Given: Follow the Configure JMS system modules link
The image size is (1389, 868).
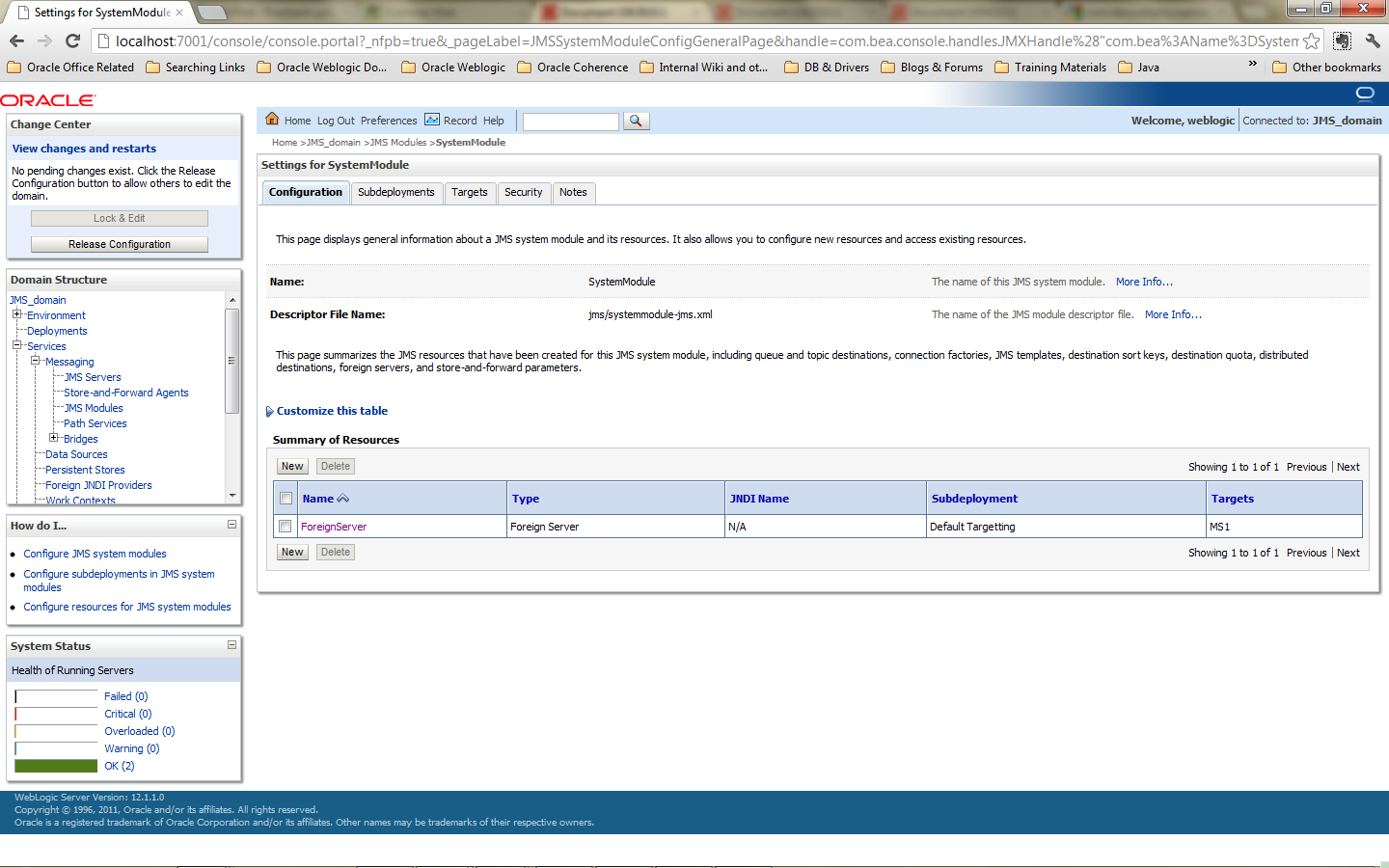Looking at the screenshot, I should pyautogui.click(x=95, y=553).
